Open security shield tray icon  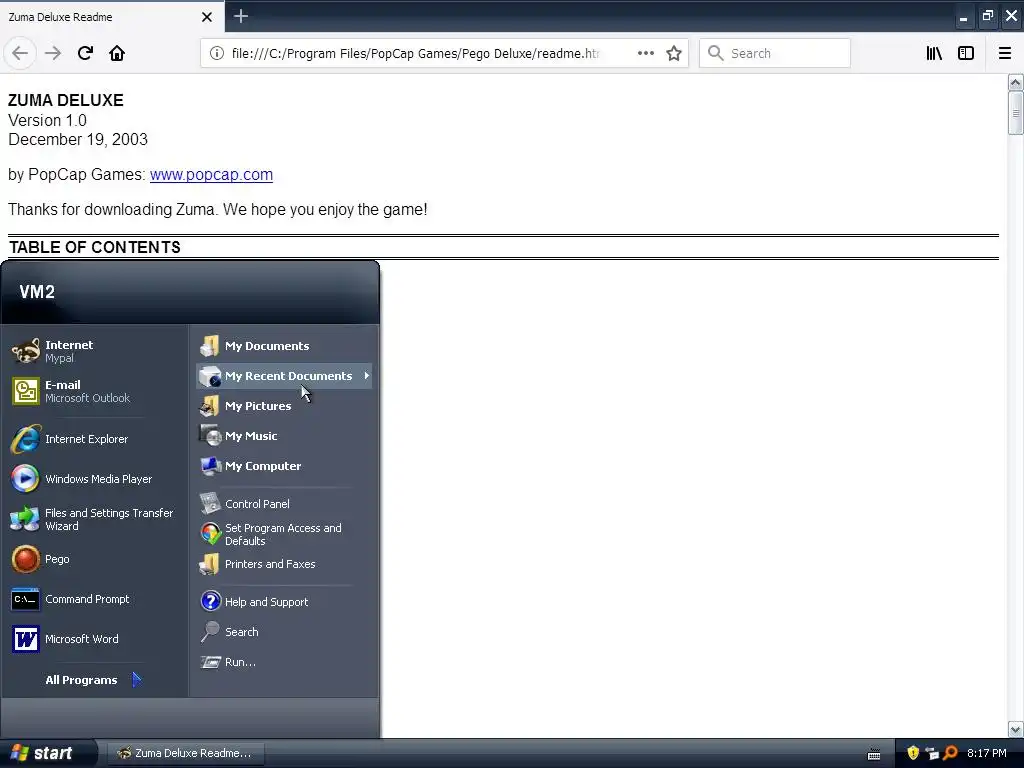coord(913,753)
